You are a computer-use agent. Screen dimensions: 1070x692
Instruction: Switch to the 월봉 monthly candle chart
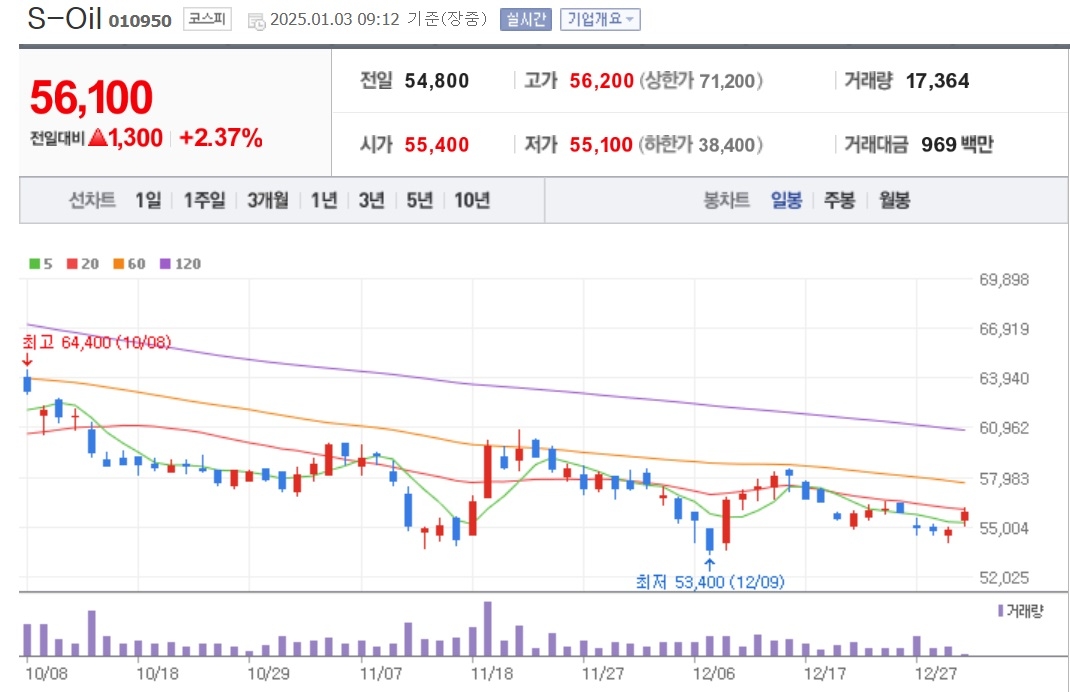[895, 200]
